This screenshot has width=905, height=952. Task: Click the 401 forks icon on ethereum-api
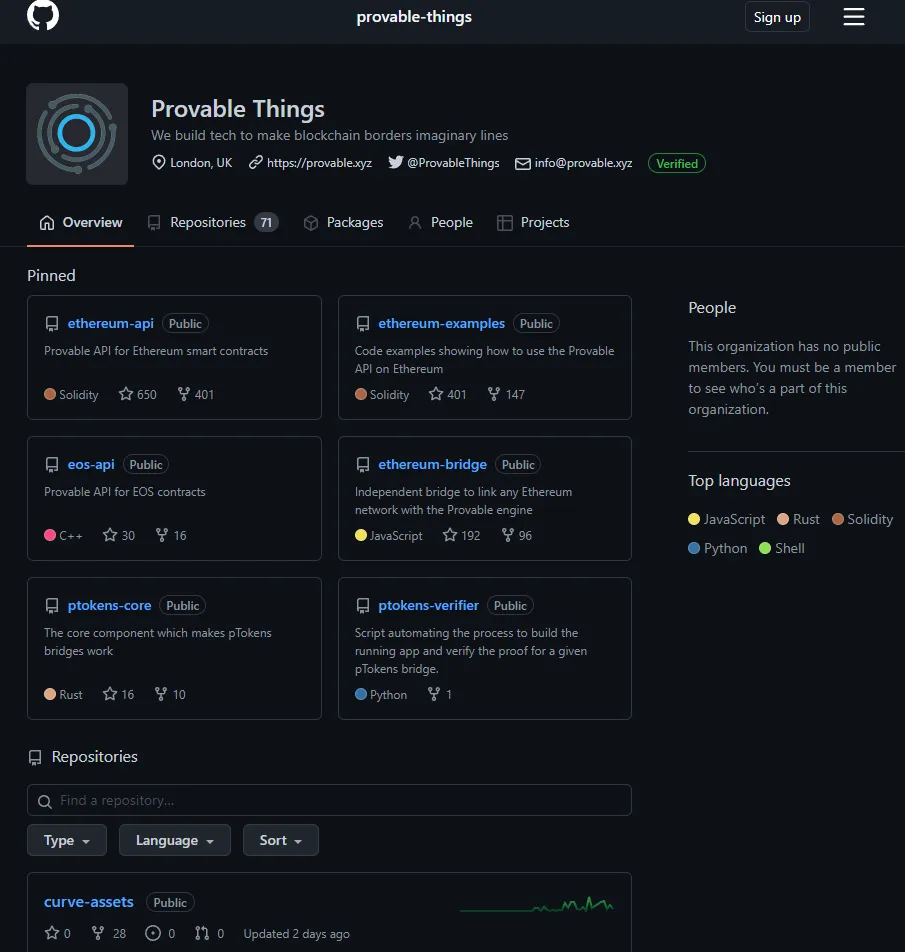click(183, 394)
